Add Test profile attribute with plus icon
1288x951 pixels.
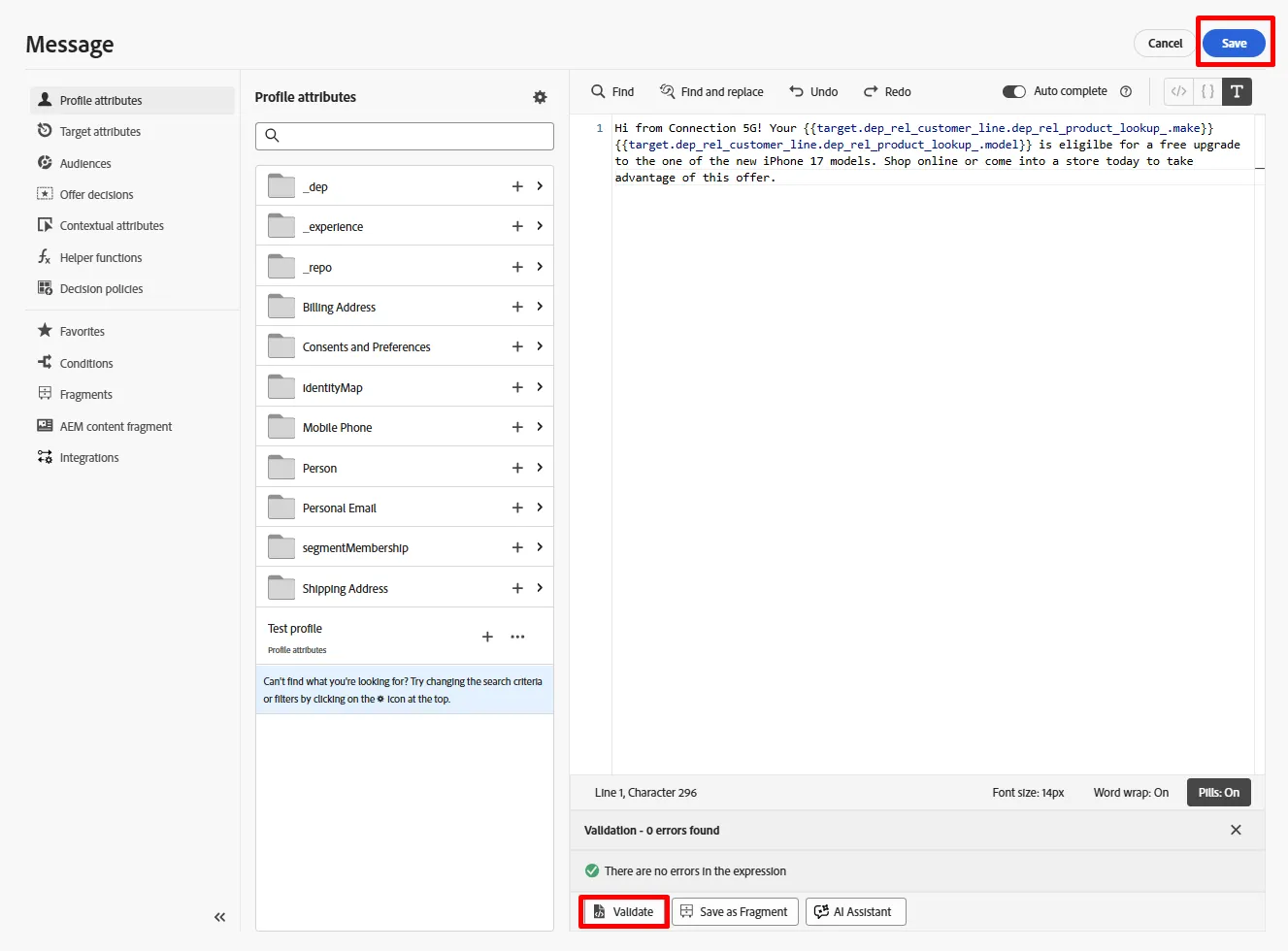pos(487,637)
